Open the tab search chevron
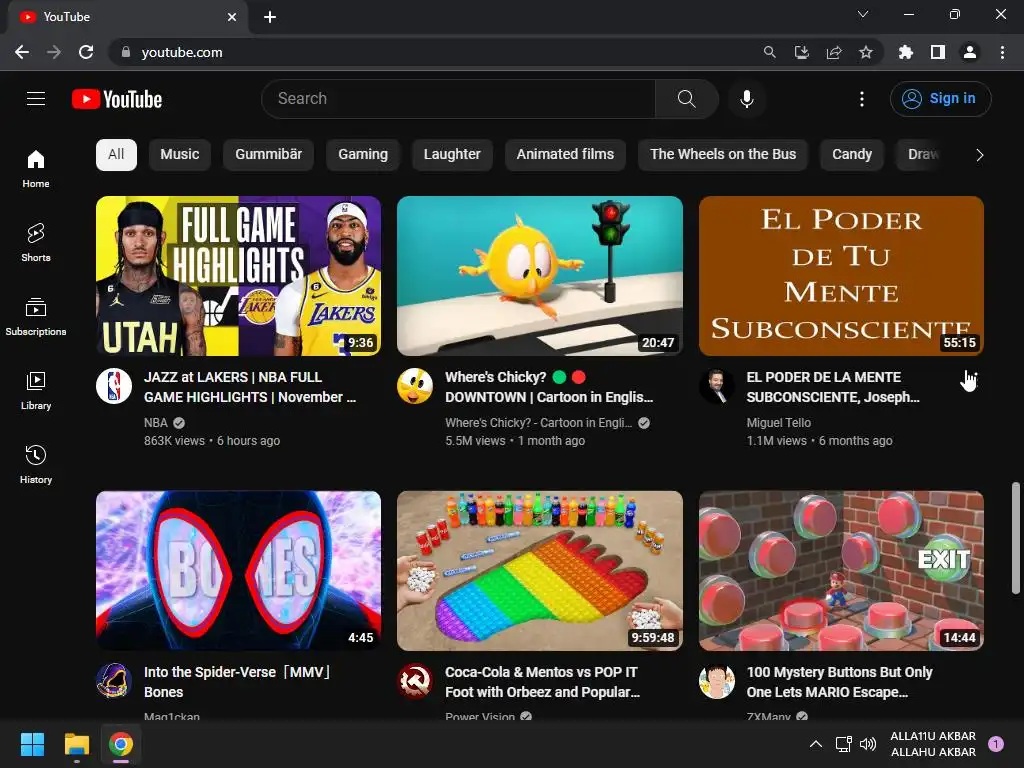Screen dimensions: 1024x768 (863, 14)
